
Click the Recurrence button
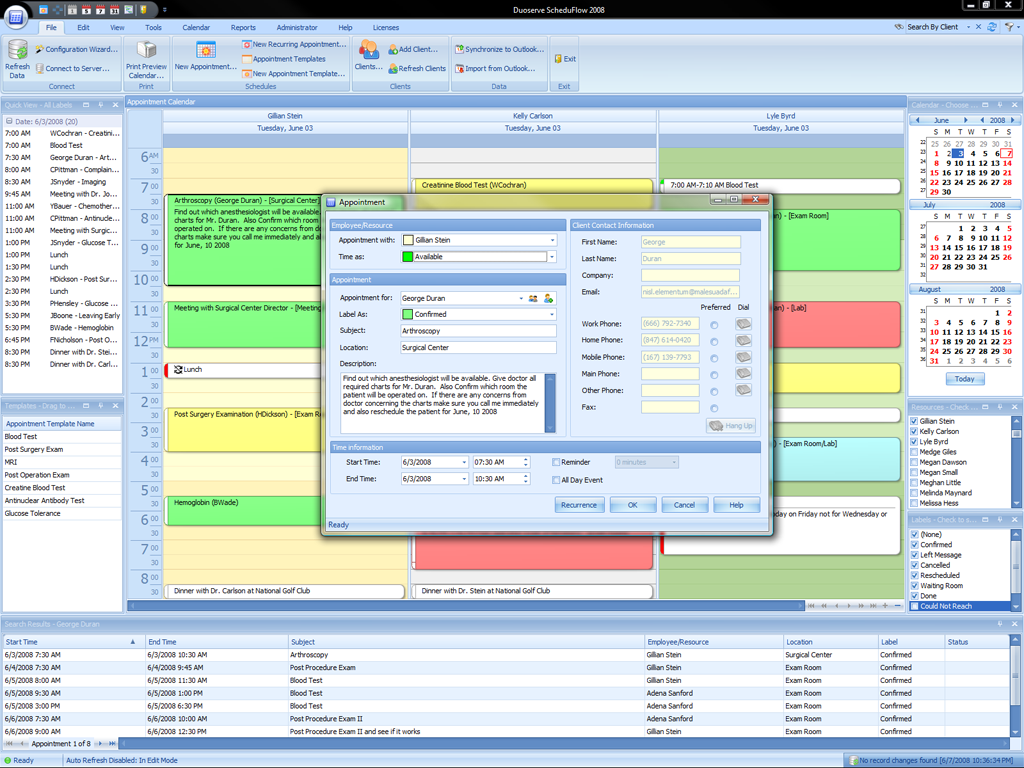coord(580,505)
